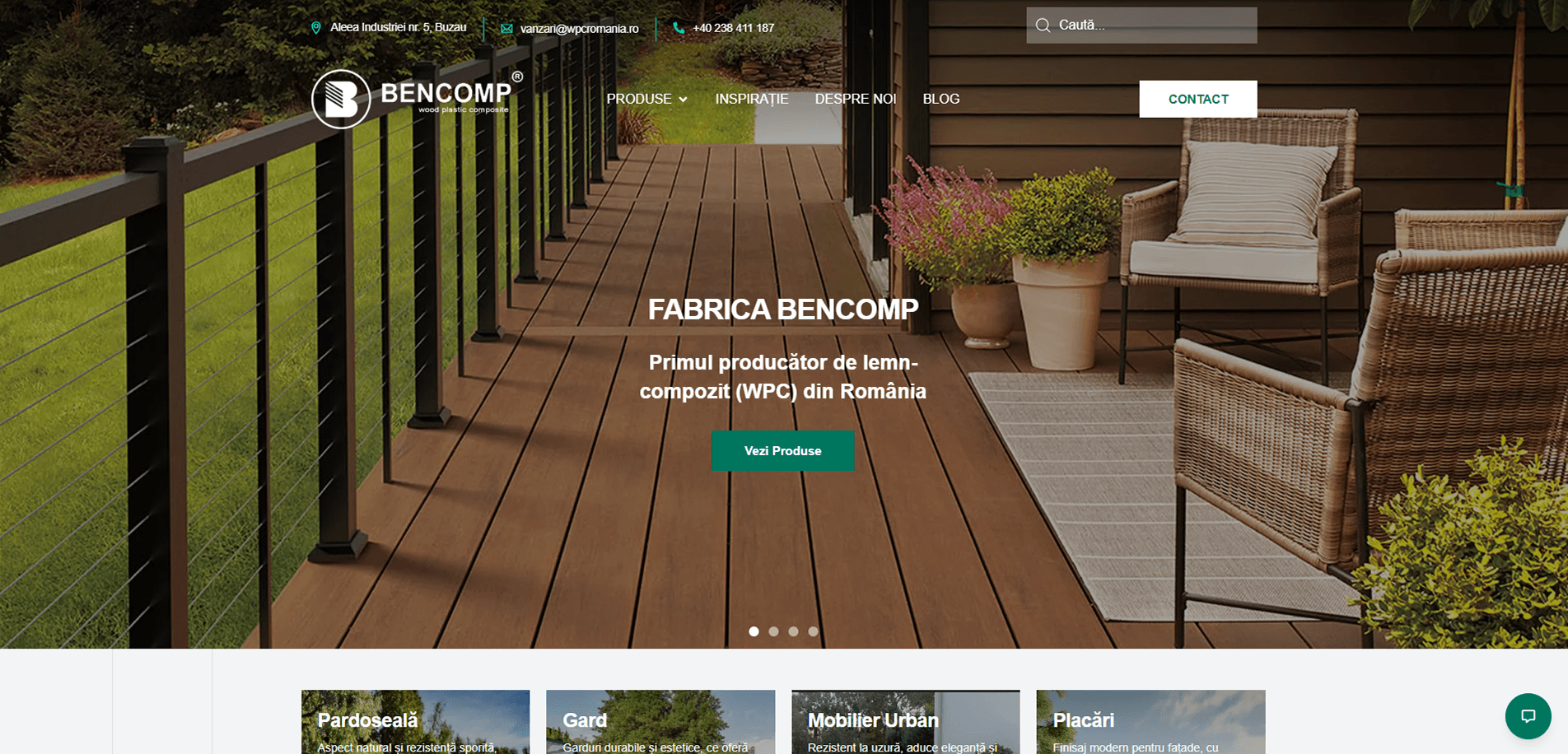Open the Mobilier Urban product card
Image resolution: width=1568 pixels, height=754 pixels.
tap(906, 722)
